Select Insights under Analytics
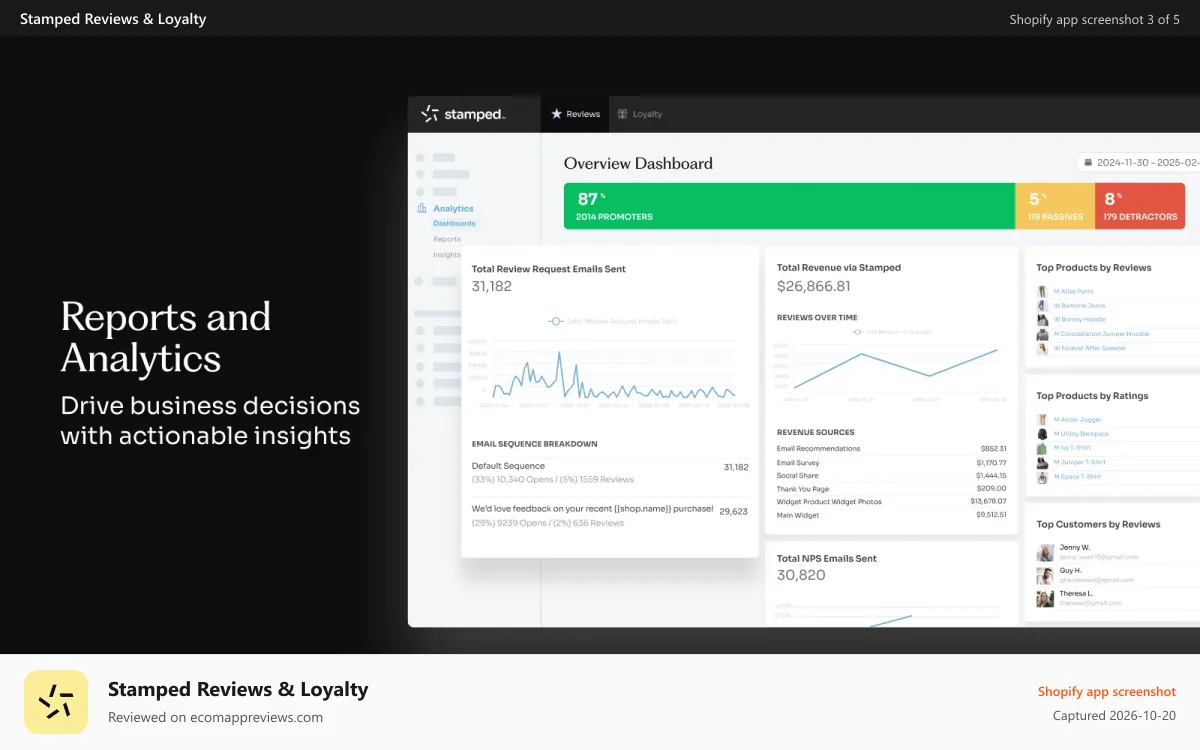Screen dimensions: 1200x750 coord(447,255)
